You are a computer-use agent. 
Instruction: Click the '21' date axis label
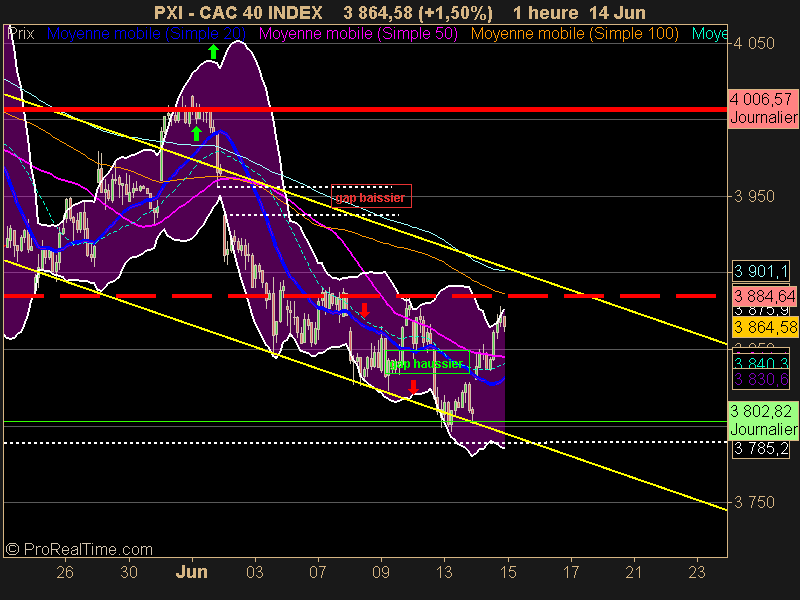tap(634, 572)
